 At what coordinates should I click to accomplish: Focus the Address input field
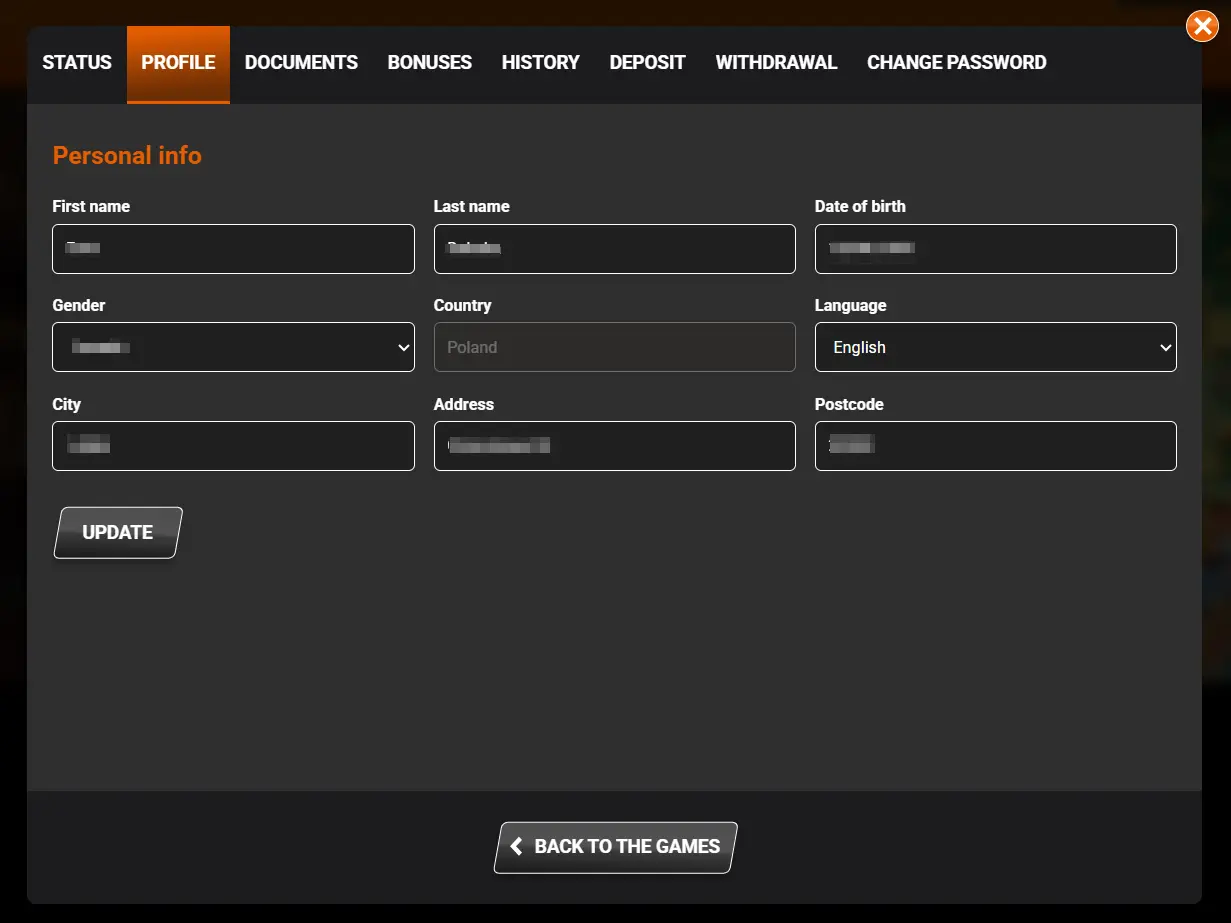click(x=615, y=446)
